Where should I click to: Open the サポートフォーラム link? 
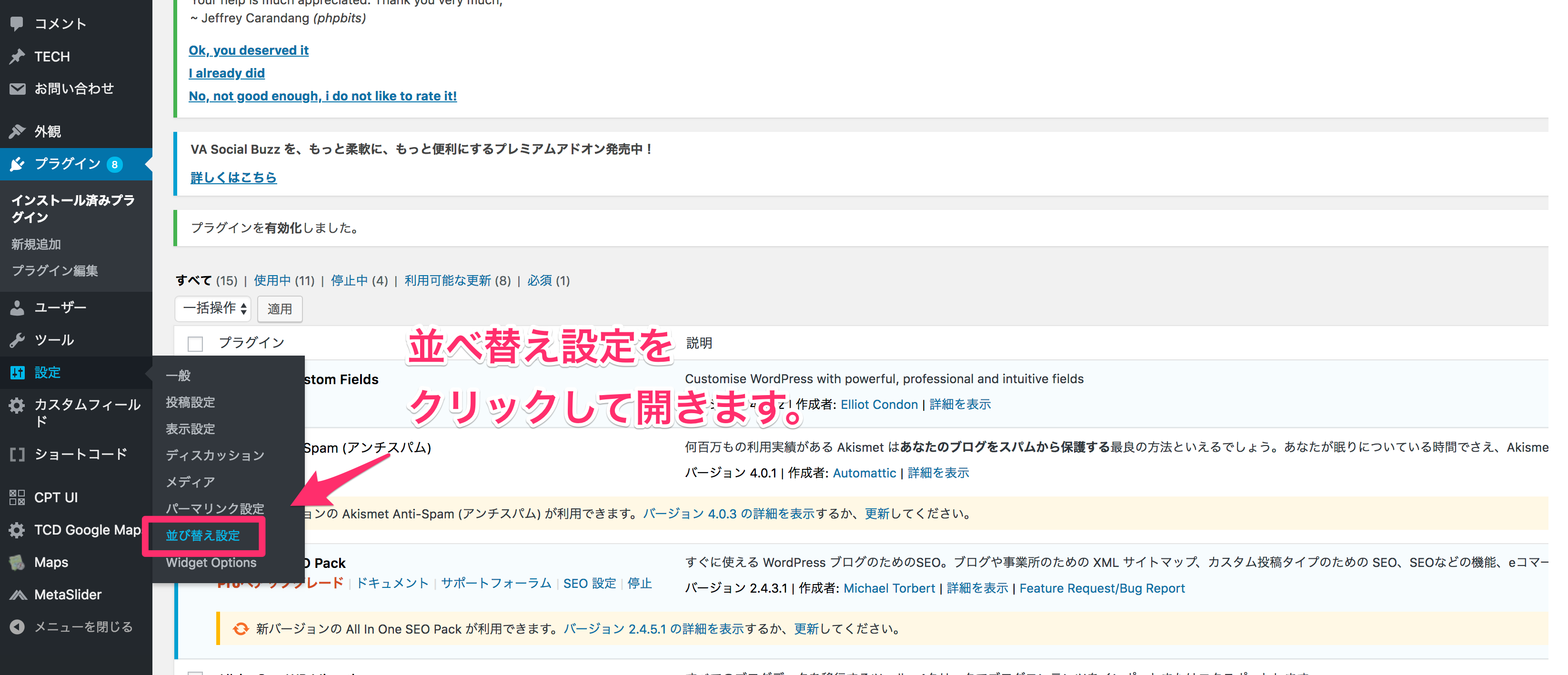tap(496, 584)
